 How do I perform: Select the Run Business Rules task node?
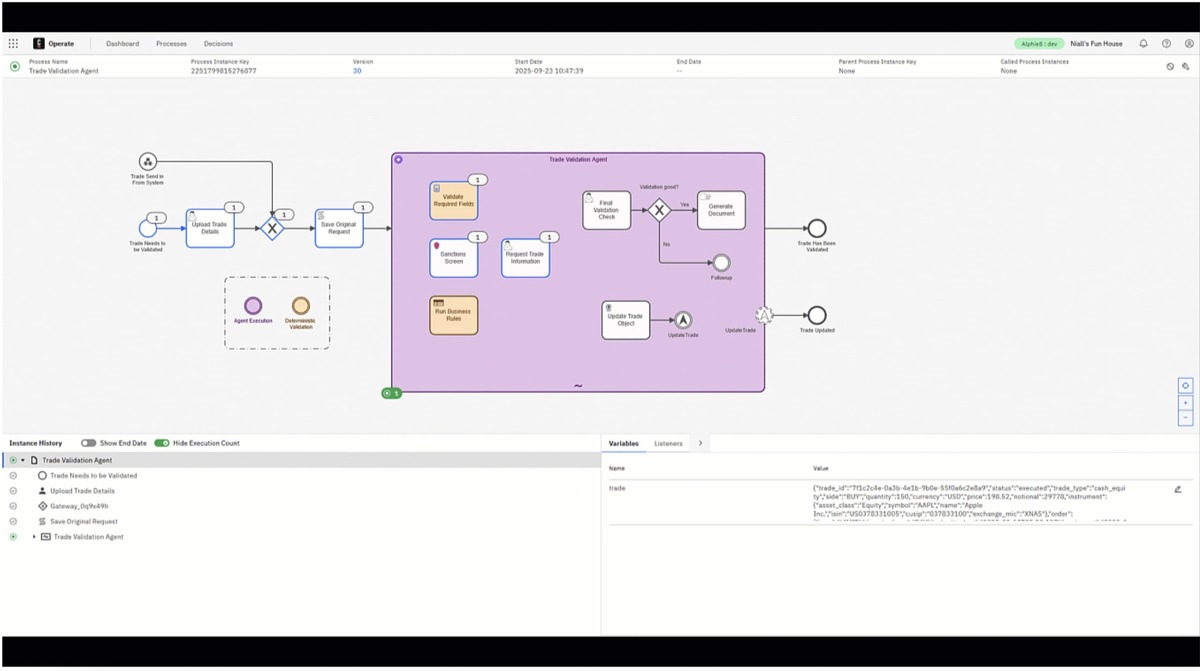point(453,315)
